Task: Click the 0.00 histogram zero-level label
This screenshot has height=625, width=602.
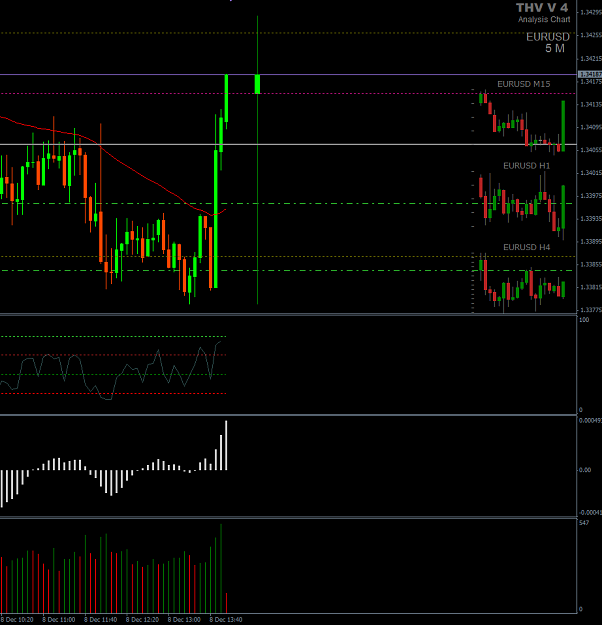Action: click(x=585, y=470)
